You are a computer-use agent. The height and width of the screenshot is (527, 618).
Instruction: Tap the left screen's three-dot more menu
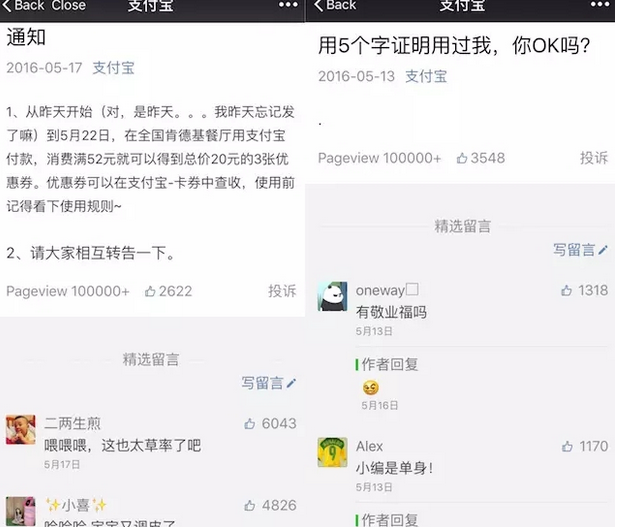[288, 5]
